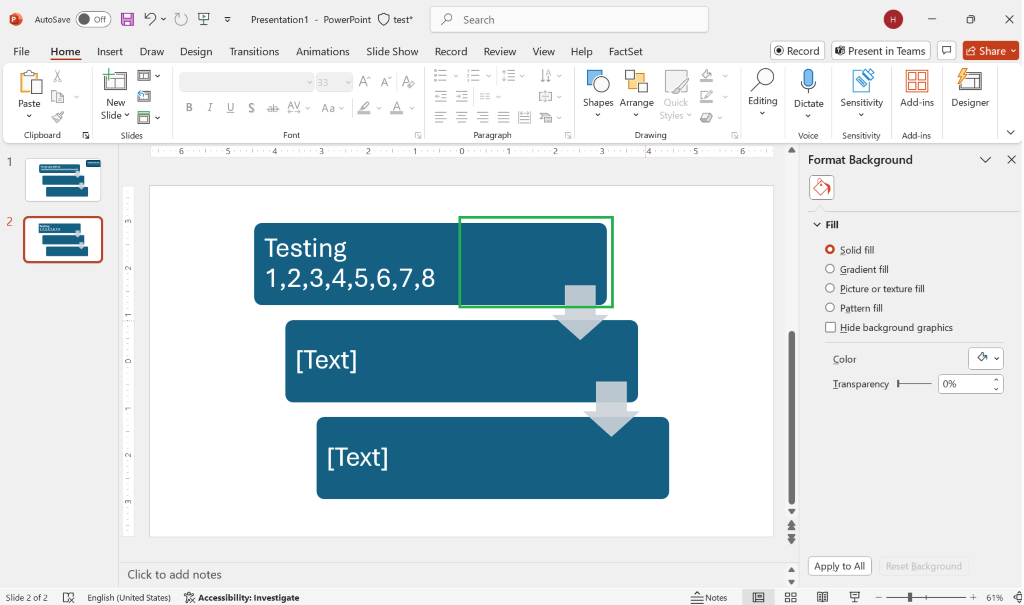Open the Designer ideas pane
Viewport: 1024px width, 605px height.
pyautogui.click(x=970, y=89)
